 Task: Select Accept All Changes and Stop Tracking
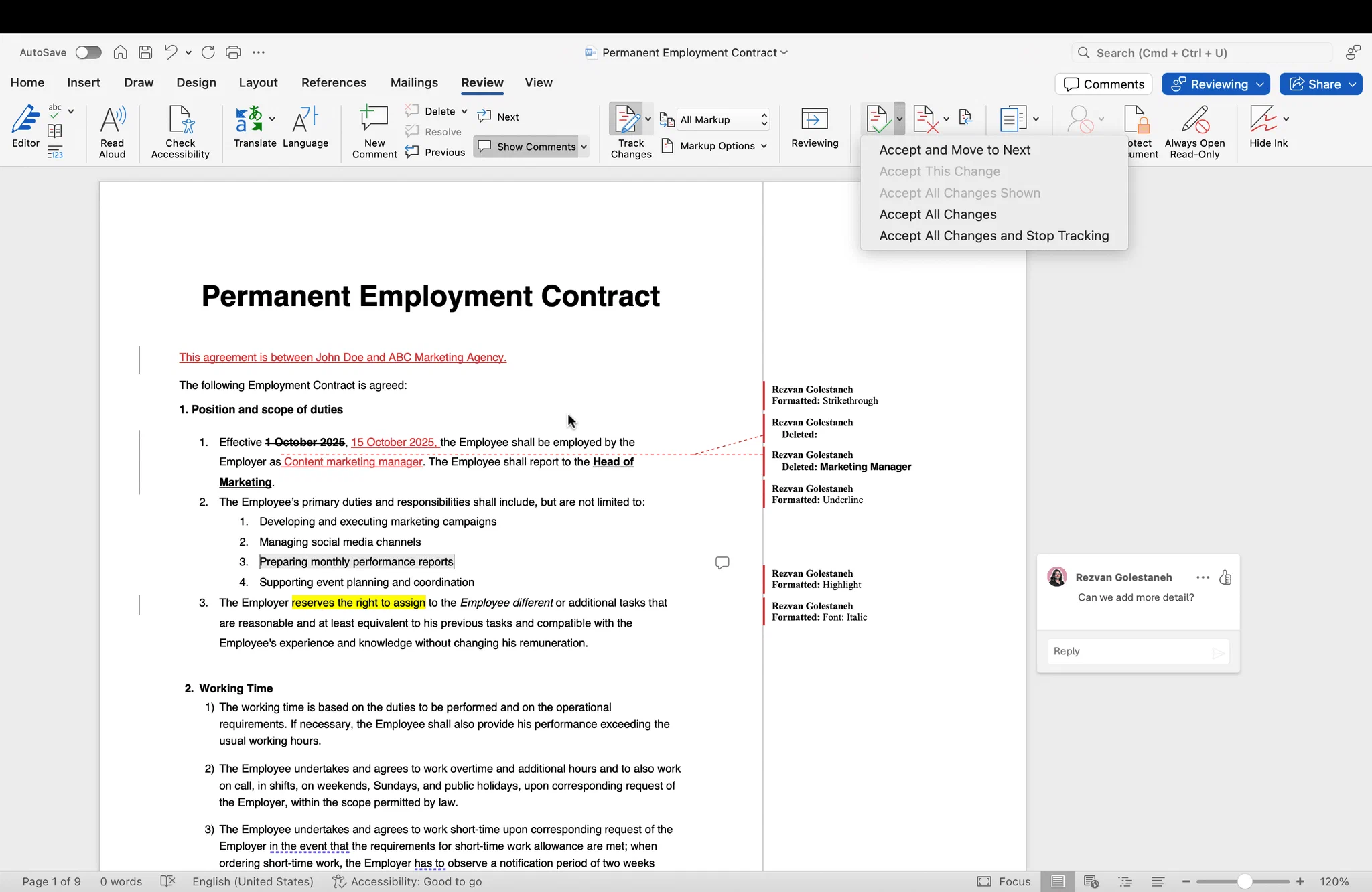coord(993,236)
